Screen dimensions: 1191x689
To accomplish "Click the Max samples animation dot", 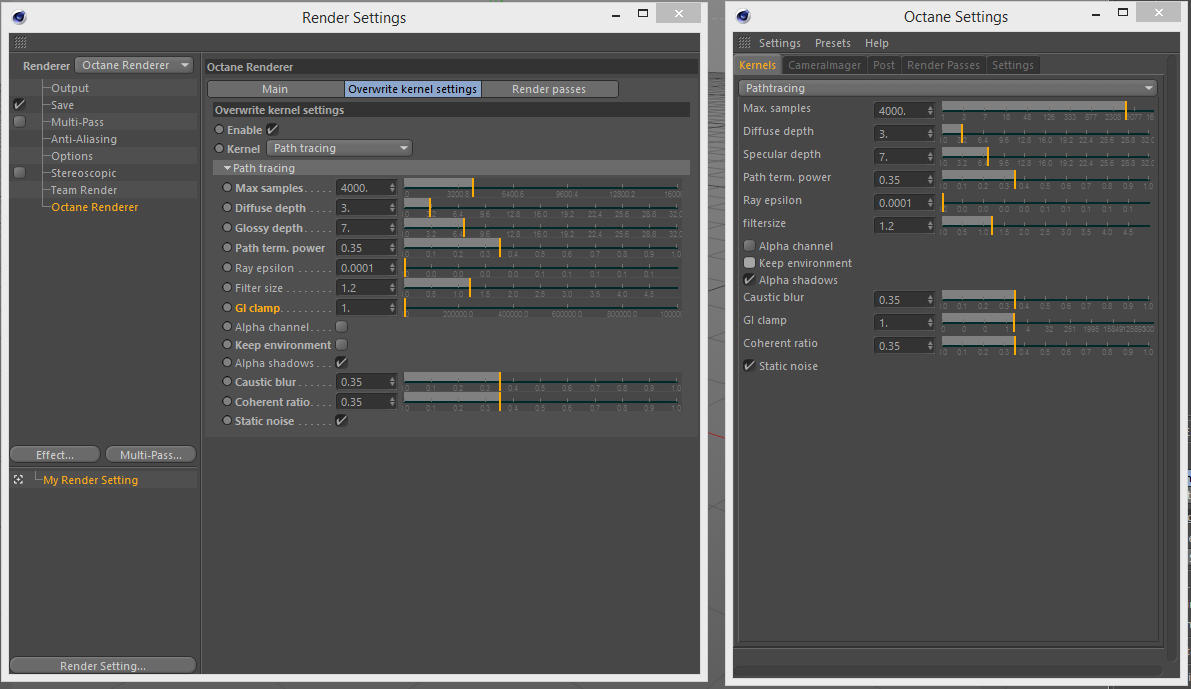I will coord(226,188).
